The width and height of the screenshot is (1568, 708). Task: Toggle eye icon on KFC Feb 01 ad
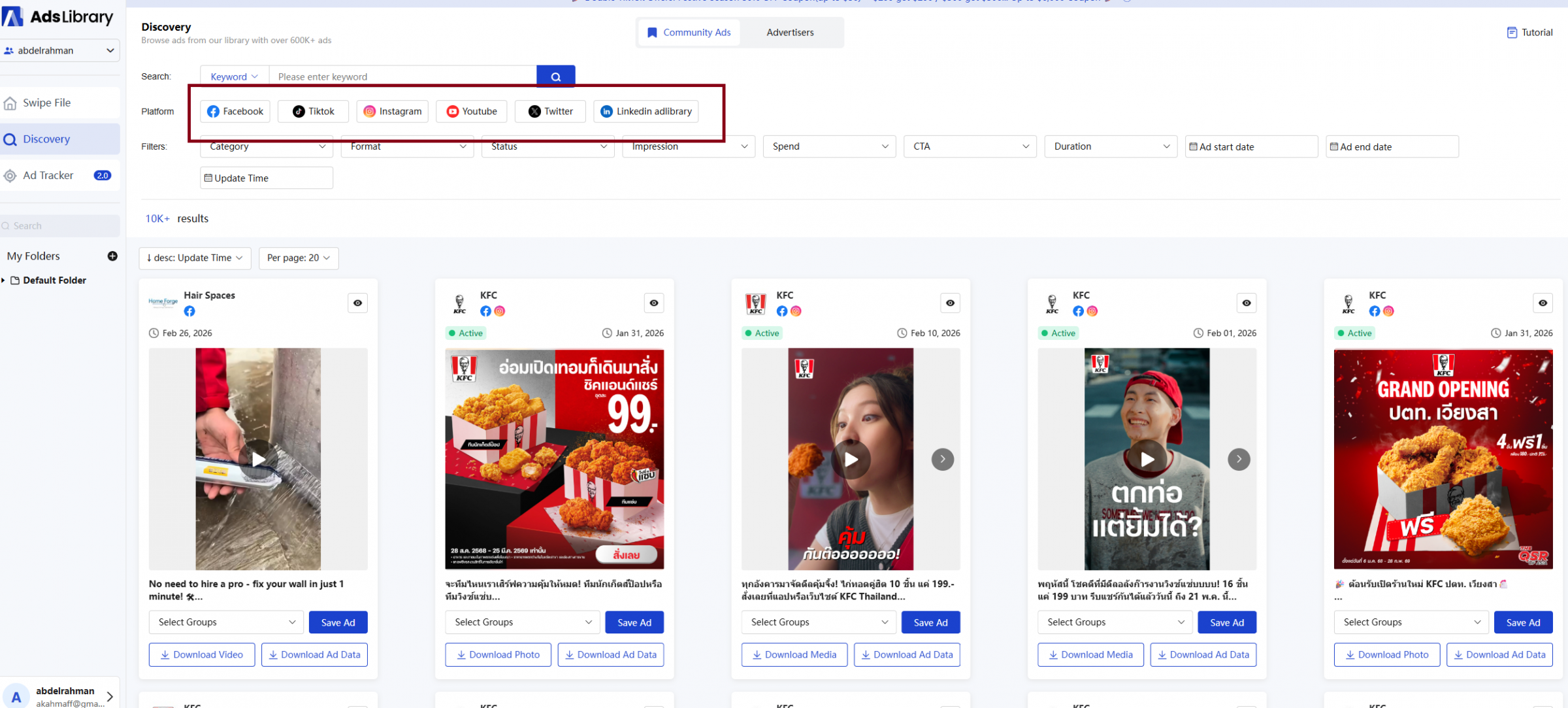click(x=1247, y=303)
